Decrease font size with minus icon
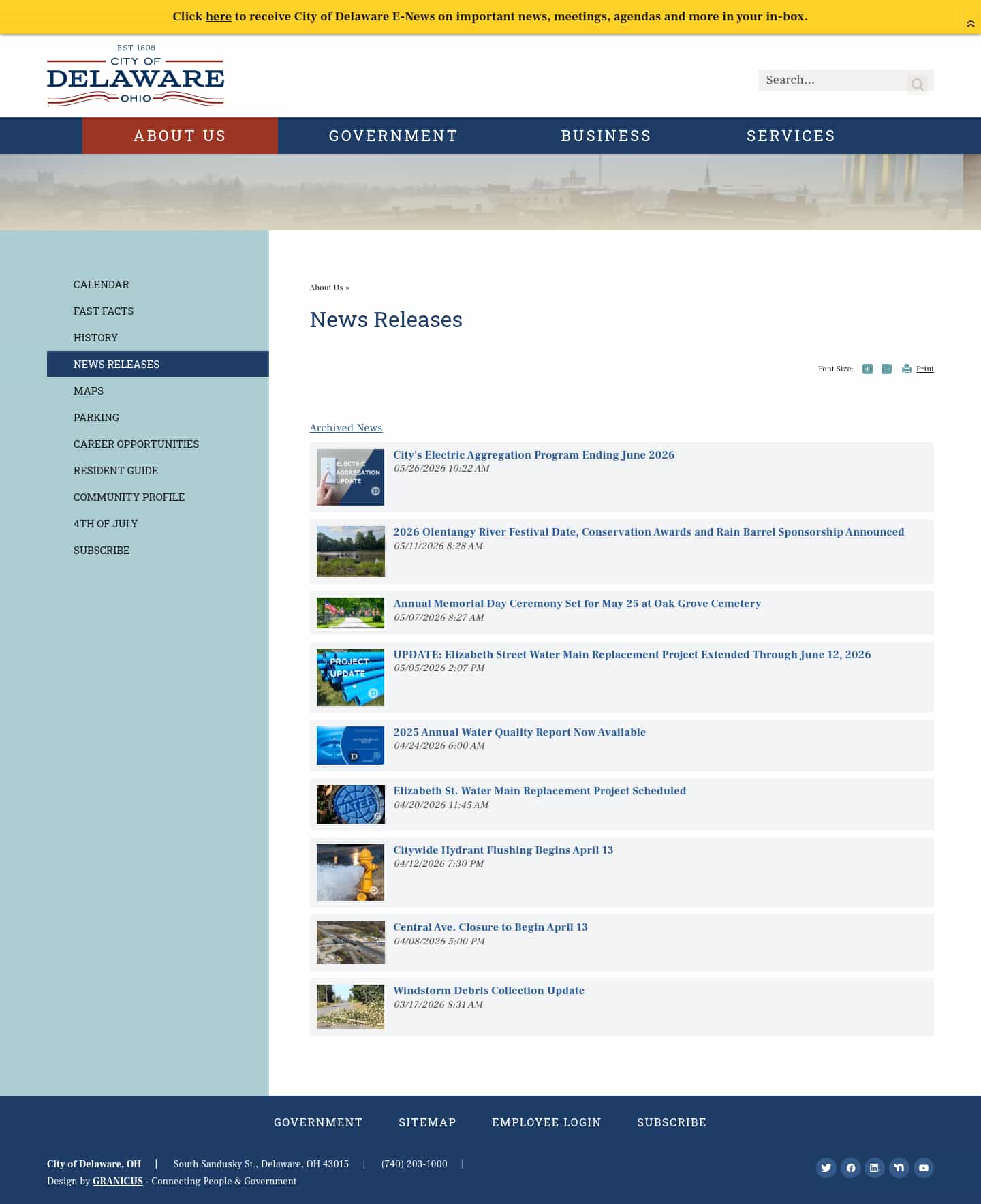981x1204 pixels. (886, 369)
